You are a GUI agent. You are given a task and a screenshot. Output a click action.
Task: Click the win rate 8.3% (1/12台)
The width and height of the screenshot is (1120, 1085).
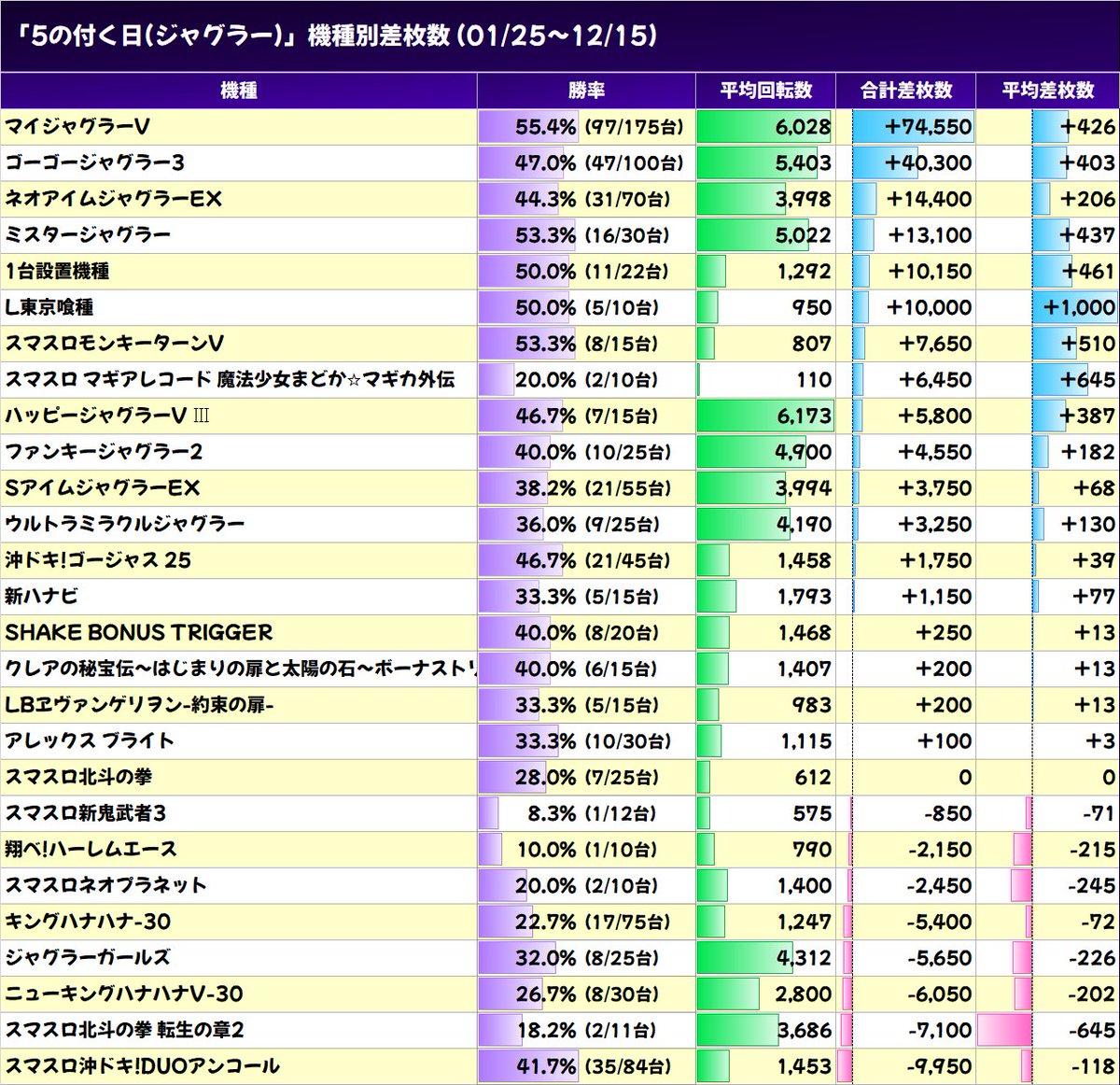pos(592,813)
